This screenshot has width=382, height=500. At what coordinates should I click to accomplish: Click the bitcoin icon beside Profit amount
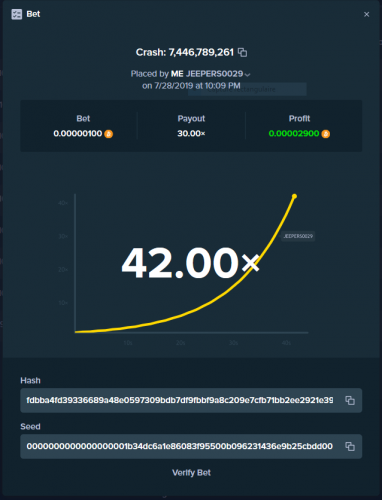coord(326,134)
